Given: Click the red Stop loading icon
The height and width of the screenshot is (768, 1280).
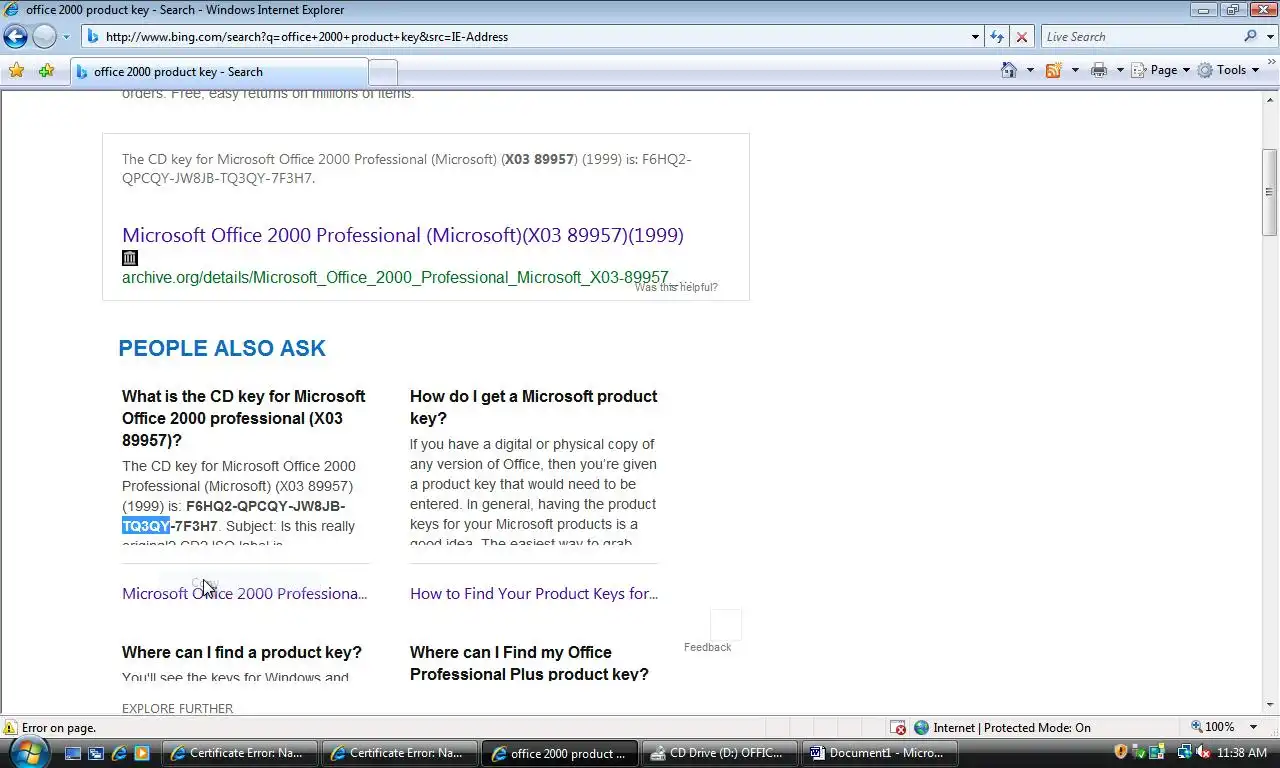Looking at the screenshot, I should pos(1021,37).
